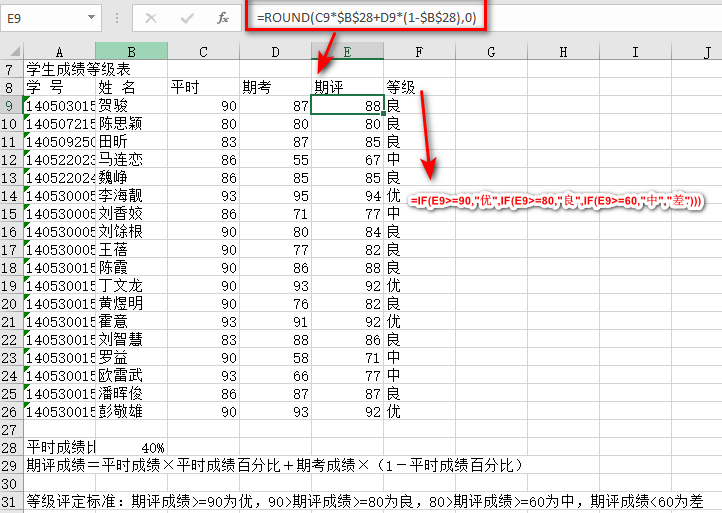Select column H header
The width and height of the screenshot is (722, 513).
564,52
